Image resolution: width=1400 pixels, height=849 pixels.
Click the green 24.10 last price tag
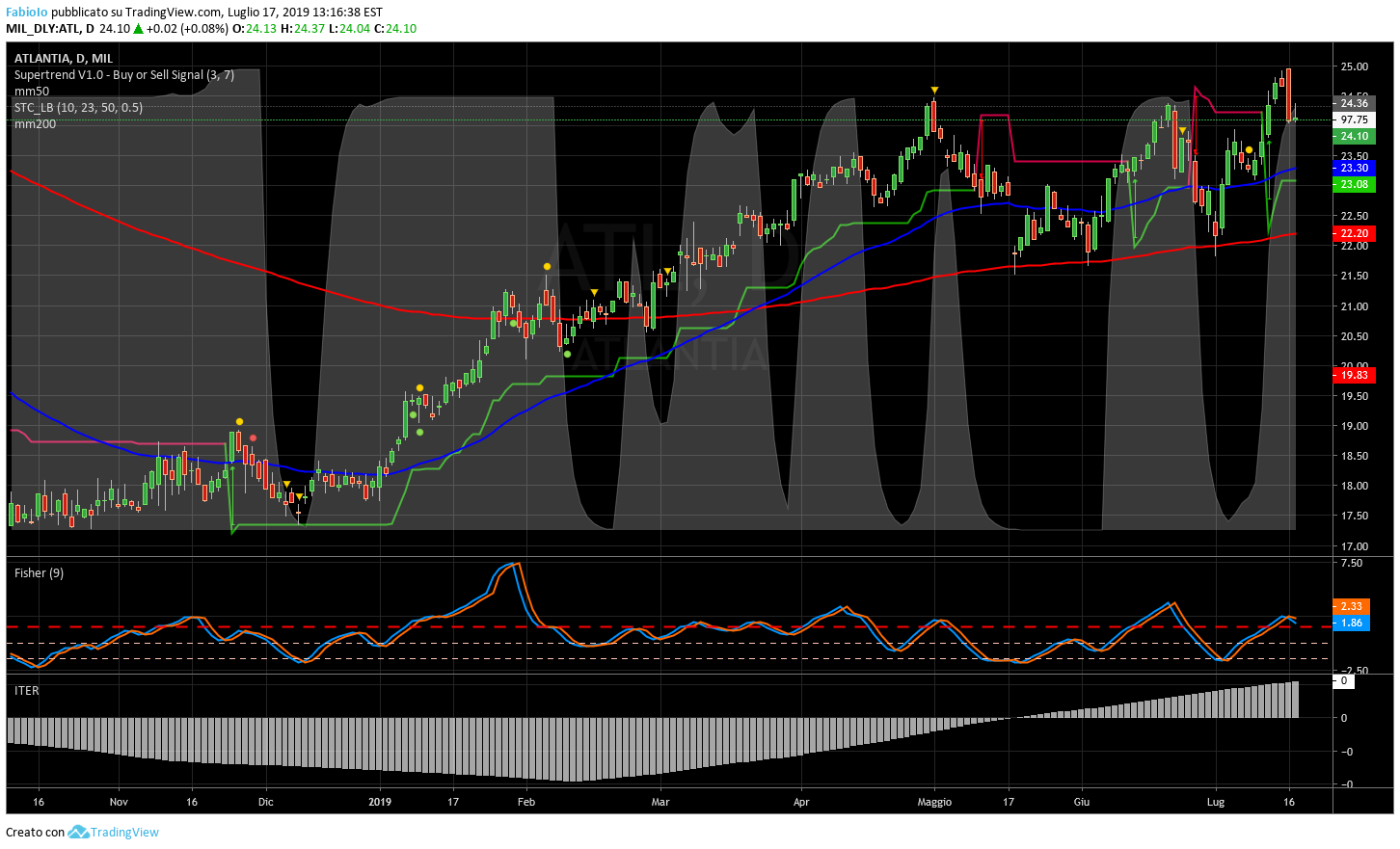click(1354, 136)
